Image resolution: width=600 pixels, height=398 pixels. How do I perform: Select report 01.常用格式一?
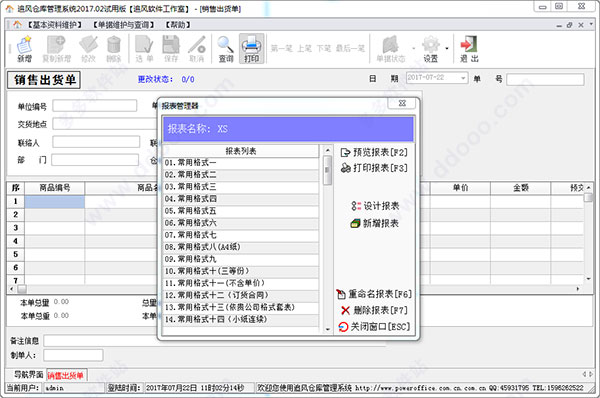coord(241,163)
